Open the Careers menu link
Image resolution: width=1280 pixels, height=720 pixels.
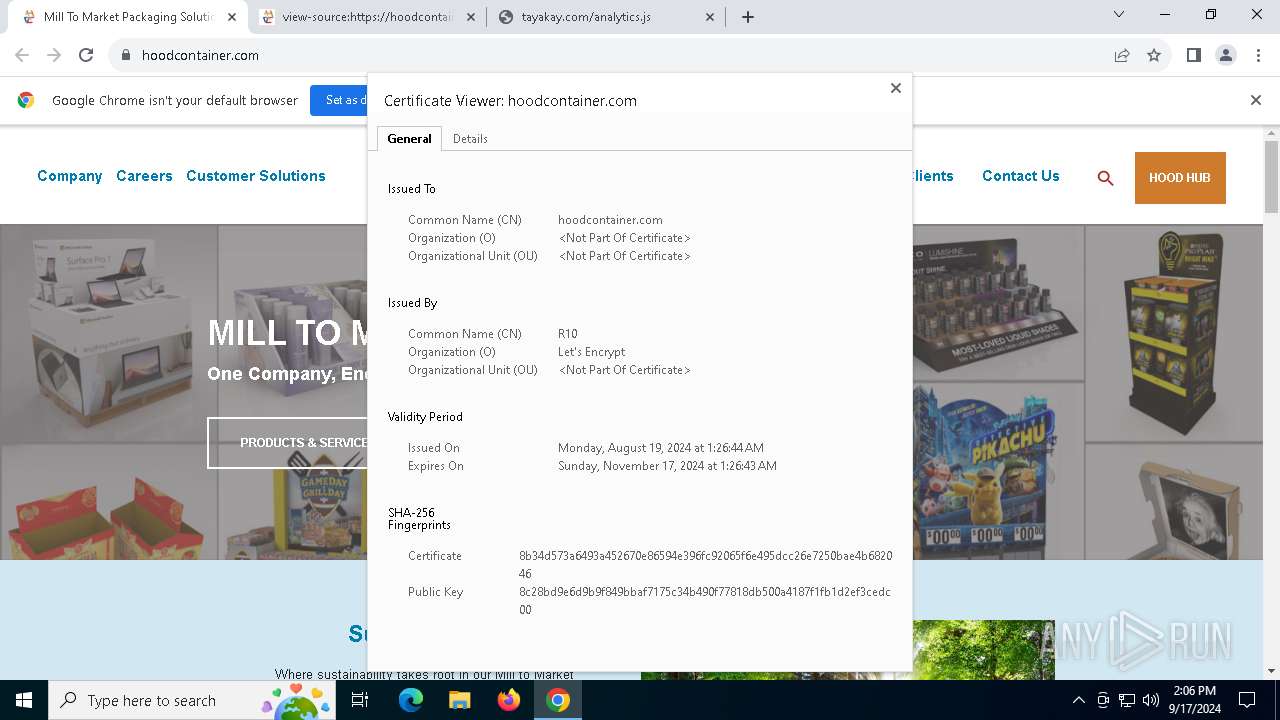point(144,176)
